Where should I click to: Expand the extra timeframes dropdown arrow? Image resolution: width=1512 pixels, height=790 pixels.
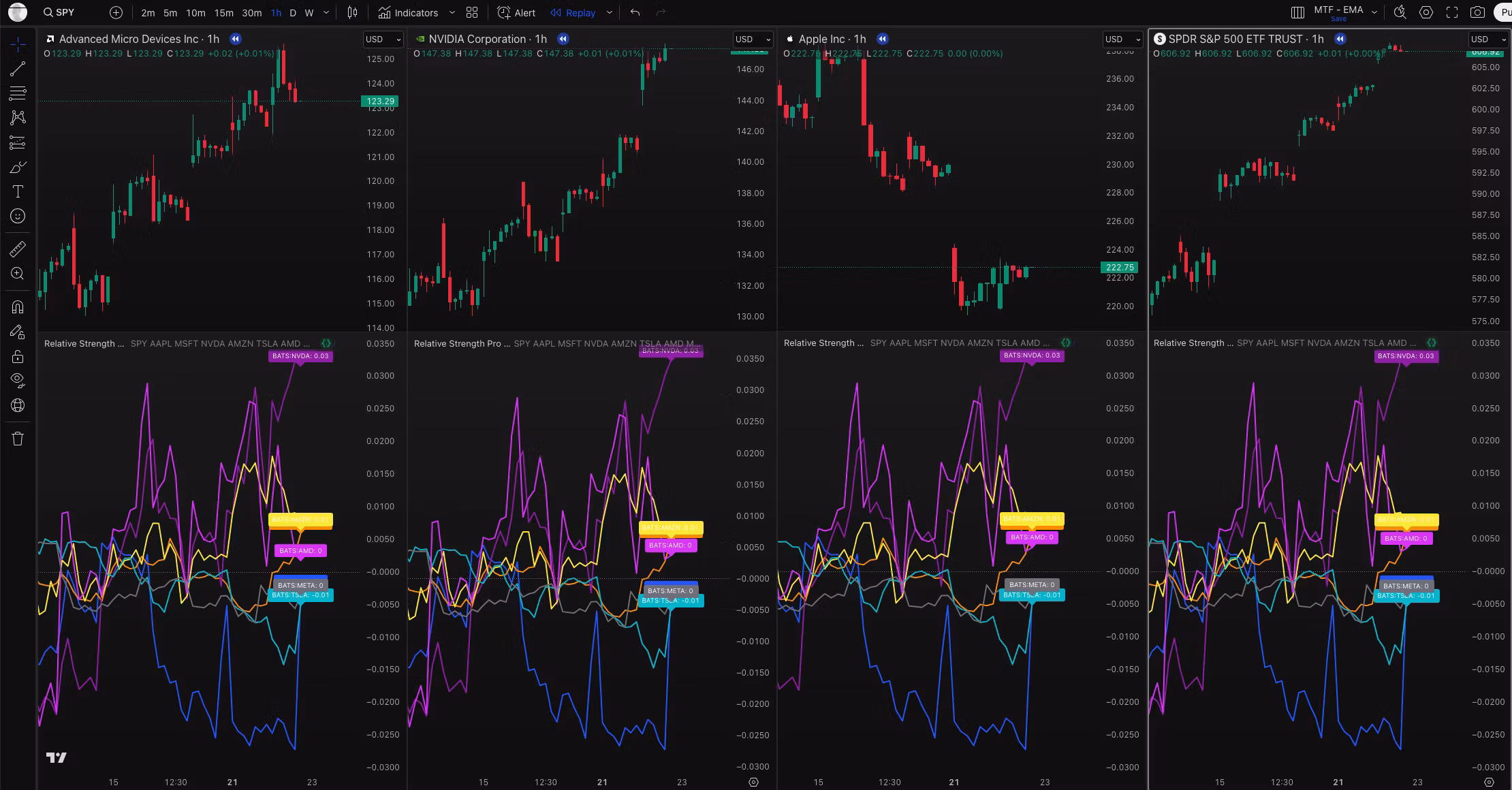point(326,12)
